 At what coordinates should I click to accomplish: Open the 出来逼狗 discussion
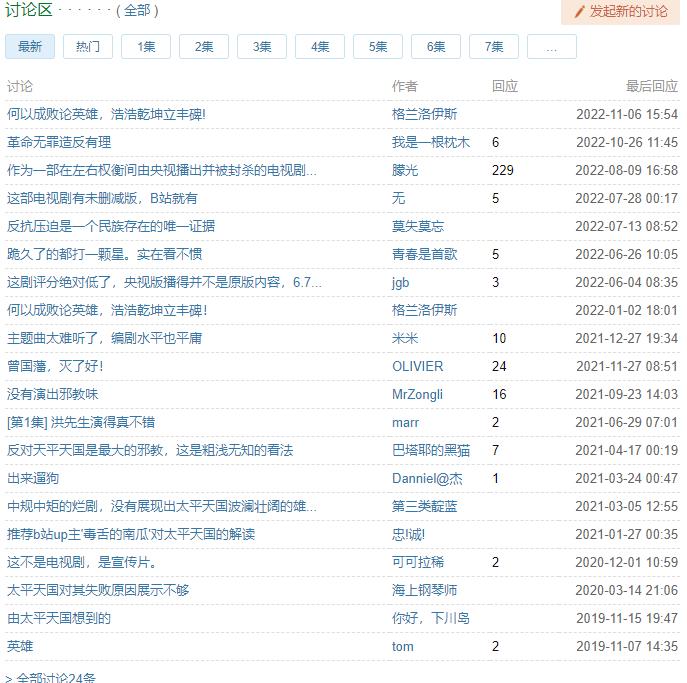(33, 479)
